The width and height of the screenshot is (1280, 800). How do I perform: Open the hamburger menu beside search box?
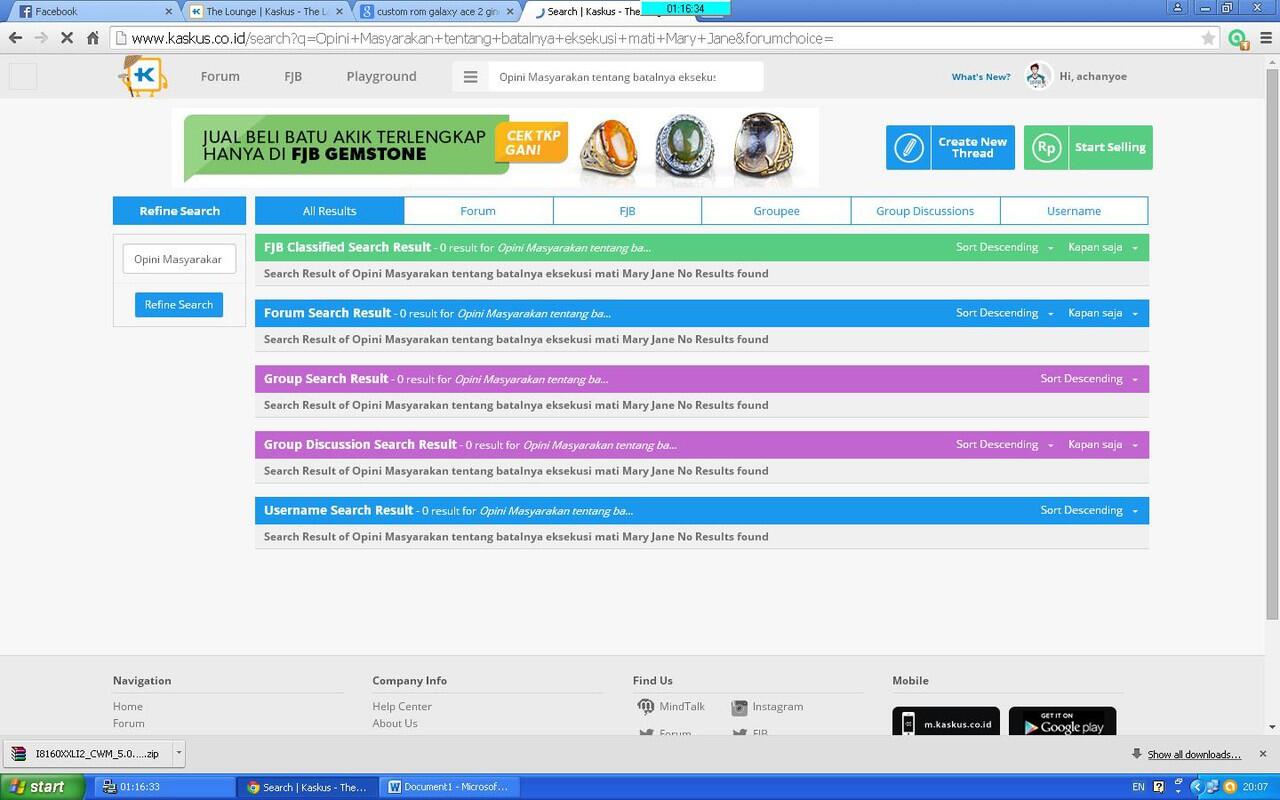tap(470, 77)
